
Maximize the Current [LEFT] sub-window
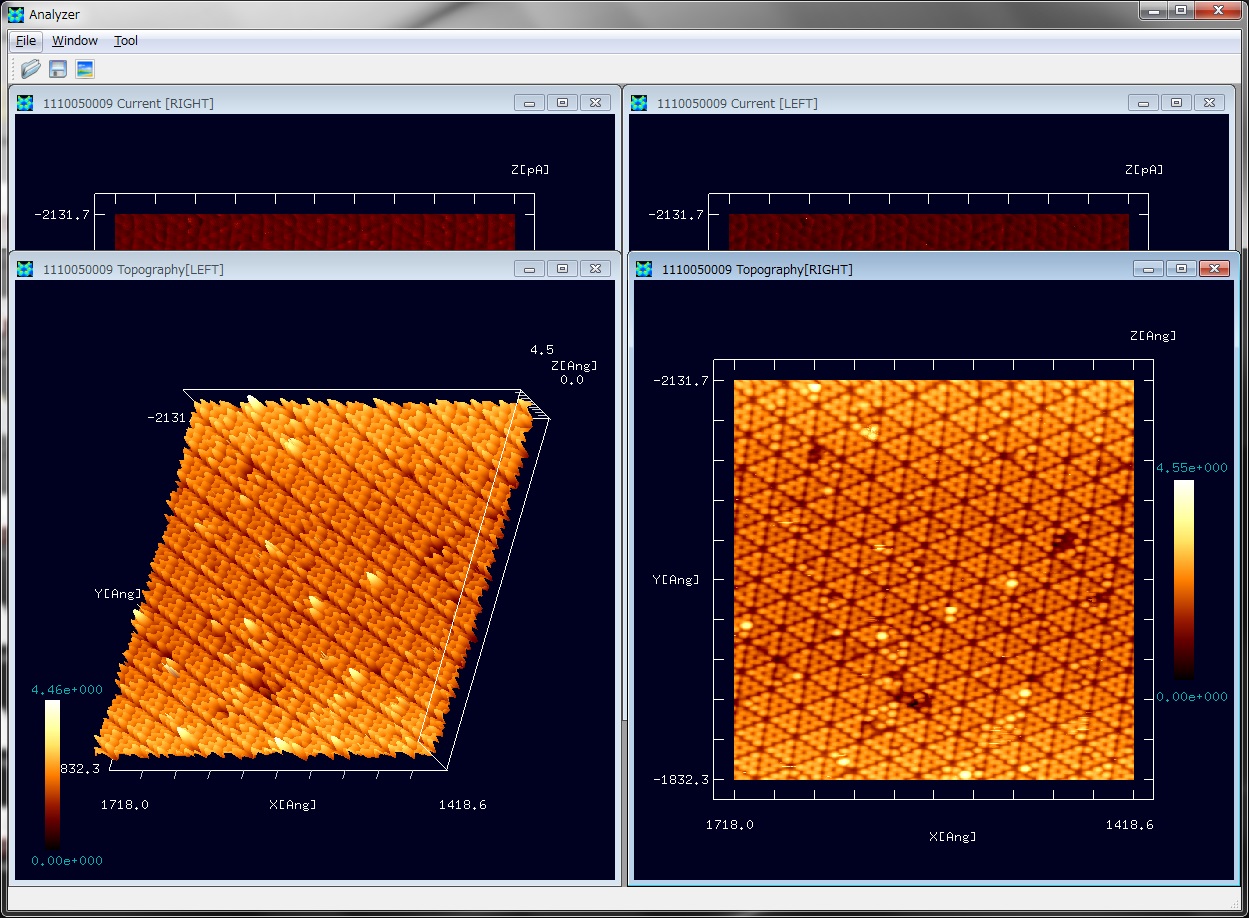click(x=1176, y=103)
